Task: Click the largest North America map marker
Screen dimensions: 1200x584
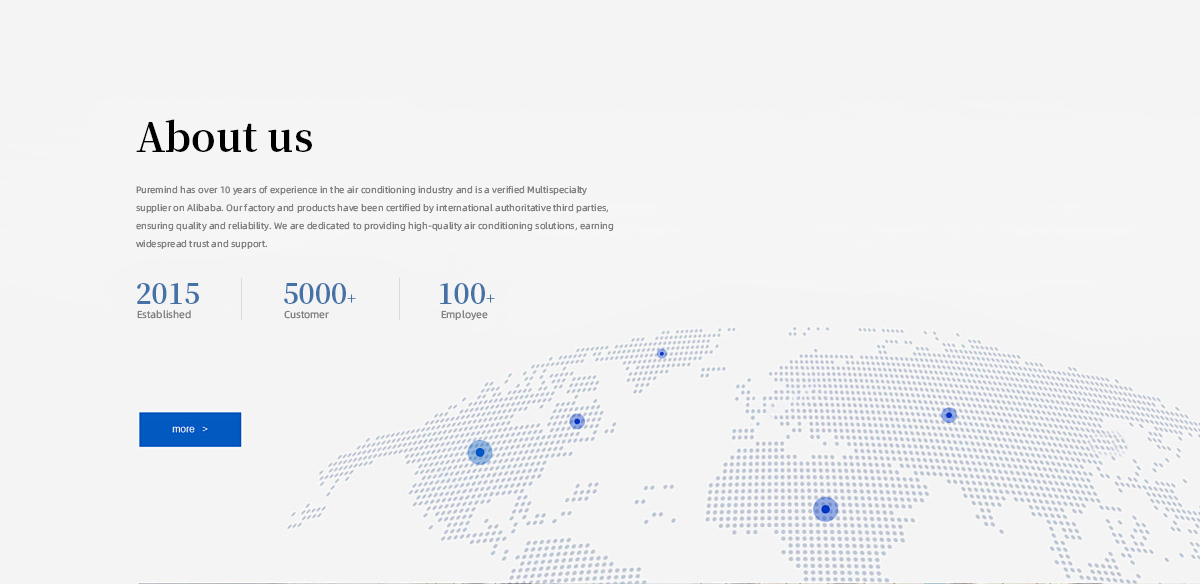Action: tap(480, 452)
